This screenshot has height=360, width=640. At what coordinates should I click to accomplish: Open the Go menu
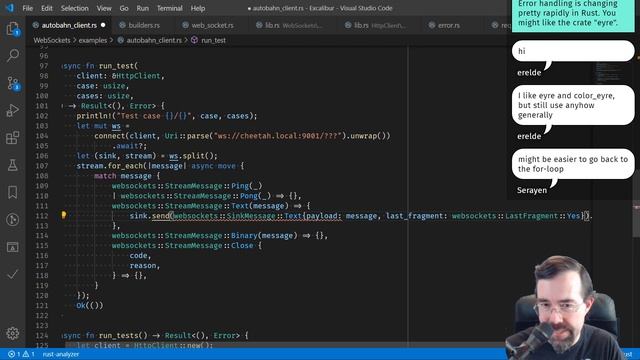pos(124,8)
